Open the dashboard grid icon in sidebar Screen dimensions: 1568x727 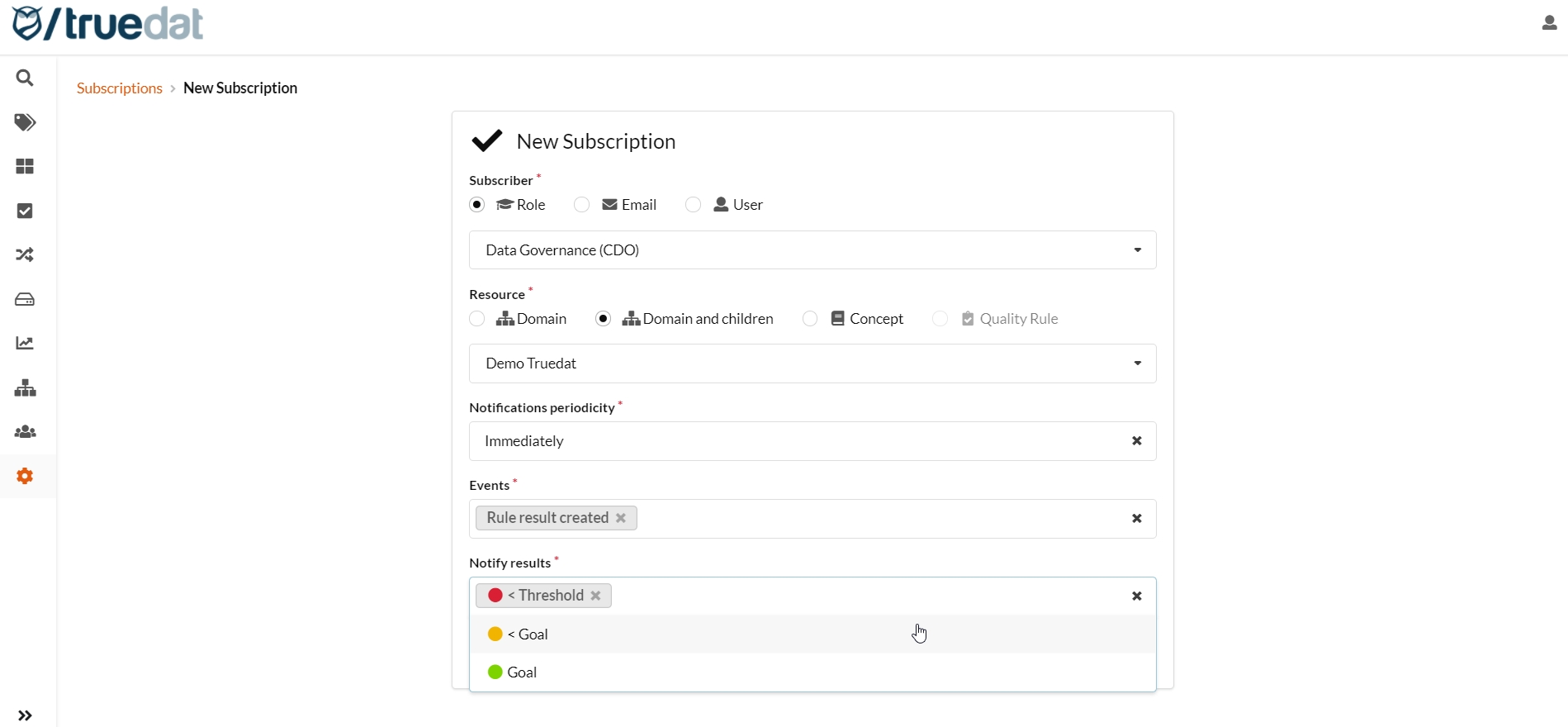(x=26, y=167)
